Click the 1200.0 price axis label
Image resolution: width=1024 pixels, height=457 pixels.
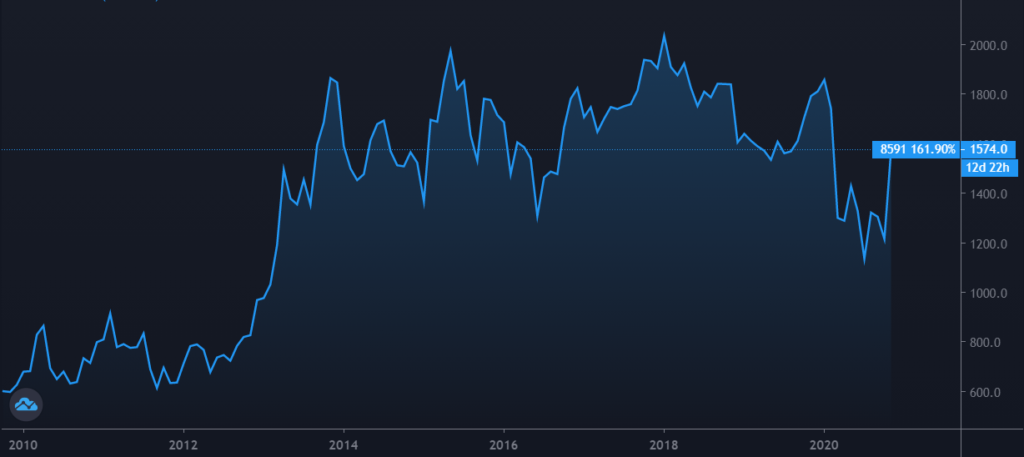pos(987,244)
